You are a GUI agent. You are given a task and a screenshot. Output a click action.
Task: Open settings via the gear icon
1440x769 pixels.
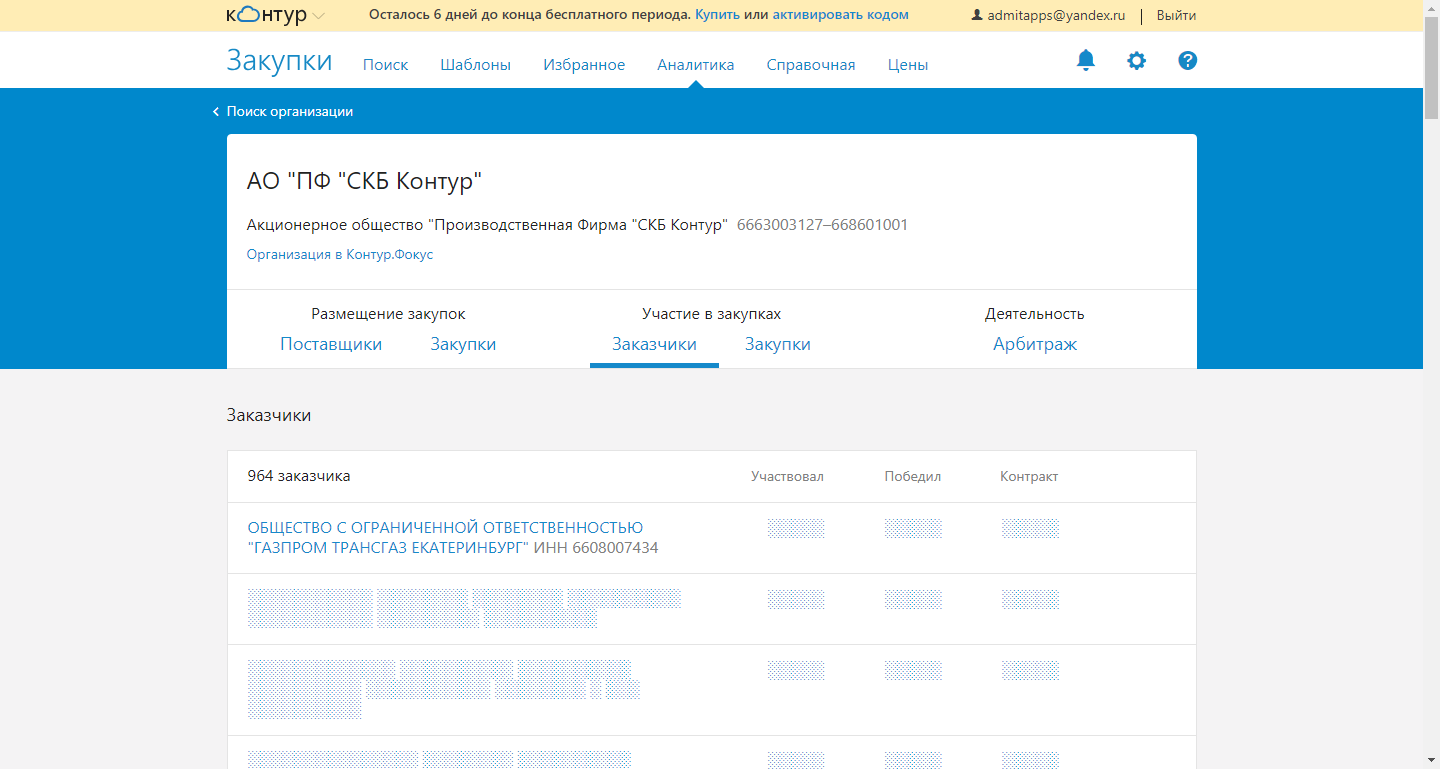click(x=1136, y=61)
